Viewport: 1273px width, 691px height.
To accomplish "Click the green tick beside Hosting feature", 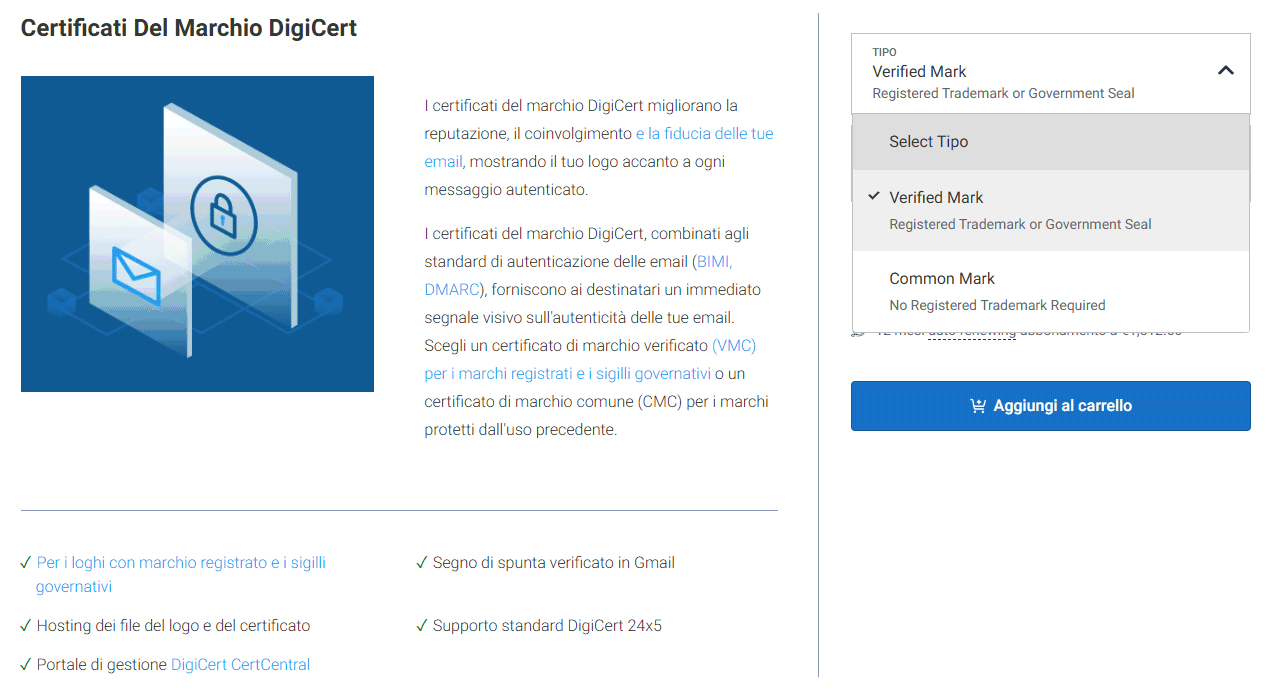I will click(x=26, y=626).
